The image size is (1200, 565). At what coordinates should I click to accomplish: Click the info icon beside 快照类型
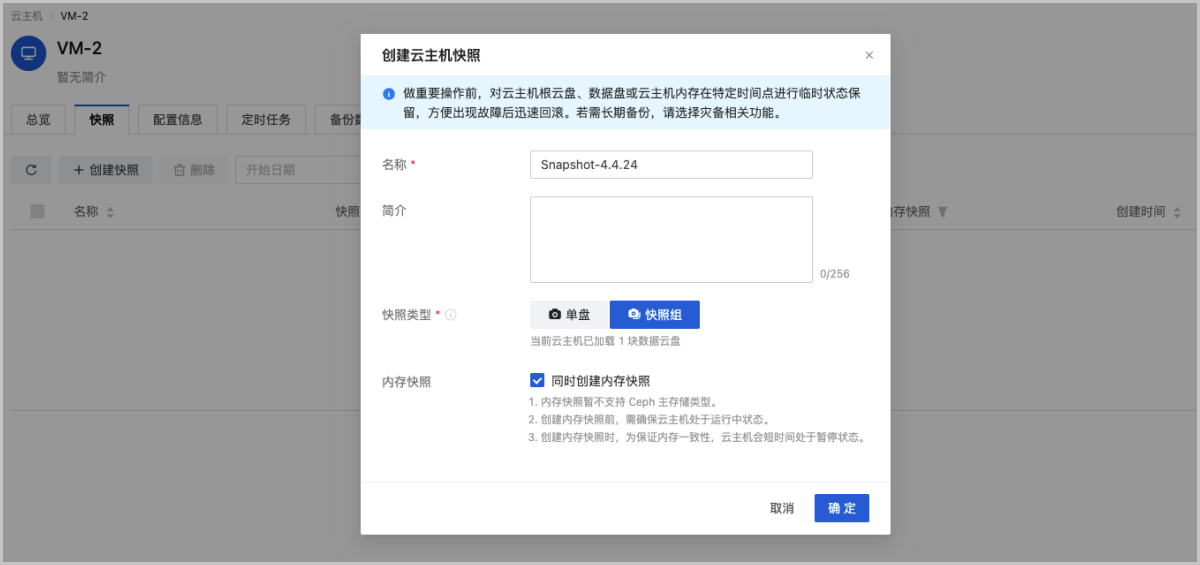451,315
